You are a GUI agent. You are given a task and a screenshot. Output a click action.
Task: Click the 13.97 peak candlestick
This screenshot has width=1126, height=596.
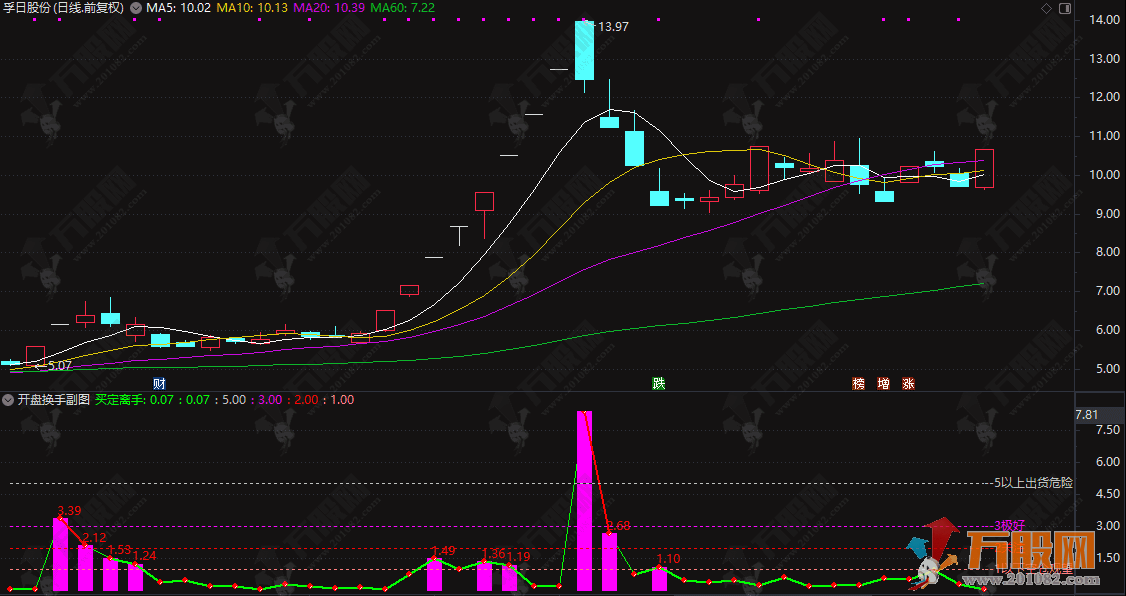click(584, 50)
